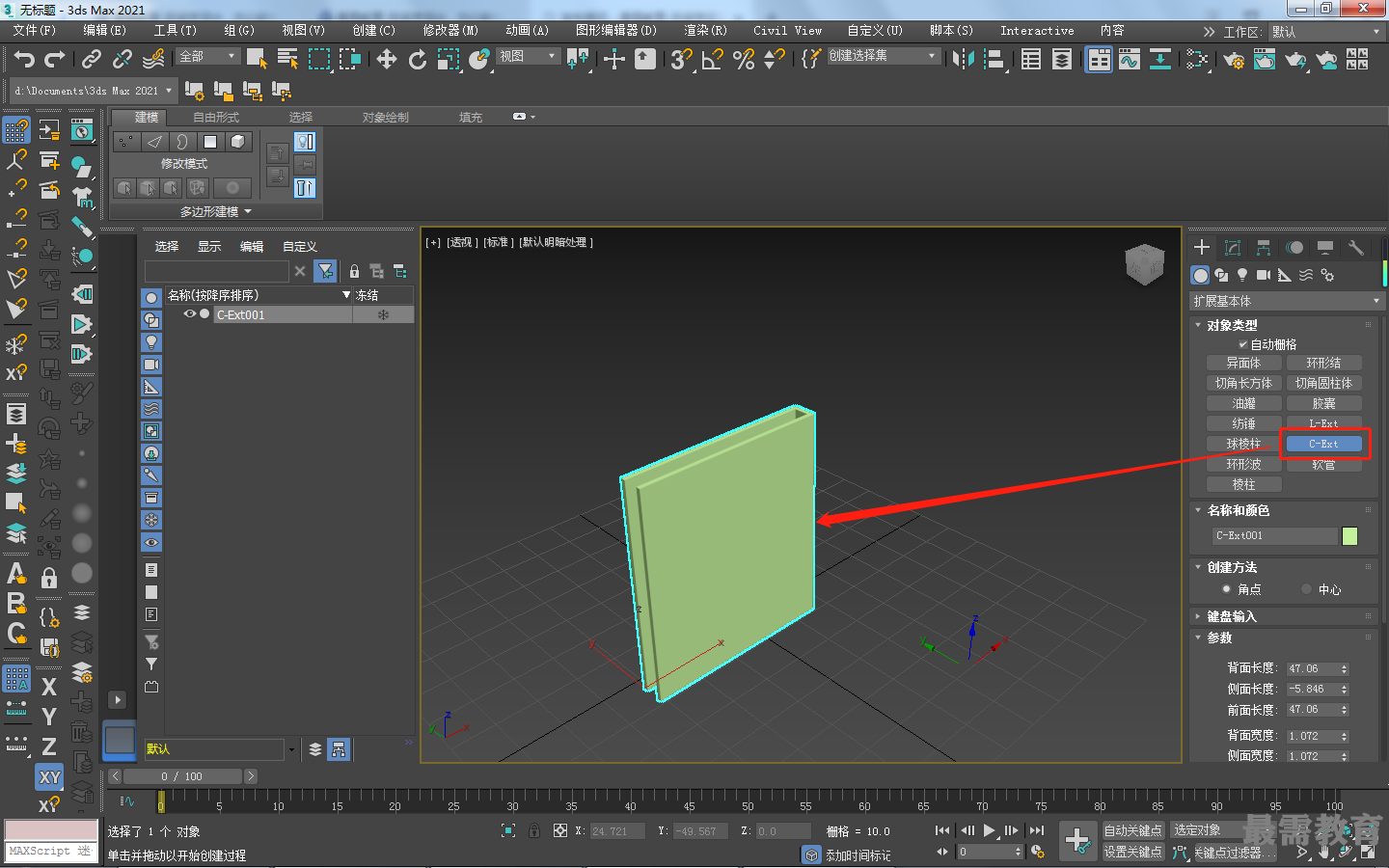Click the Scene Explorer filter funnel icon
The height and width of the screenshot is (868, 1389).
click(326, 271)
